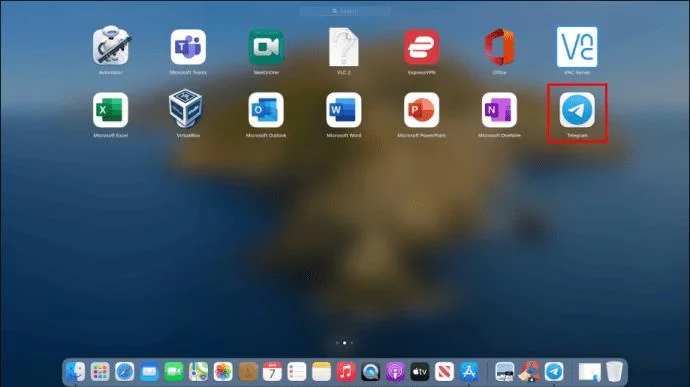Launch Microsoft OneNote app
This screenshot has width=690, height=387.
tap(499, 110)
